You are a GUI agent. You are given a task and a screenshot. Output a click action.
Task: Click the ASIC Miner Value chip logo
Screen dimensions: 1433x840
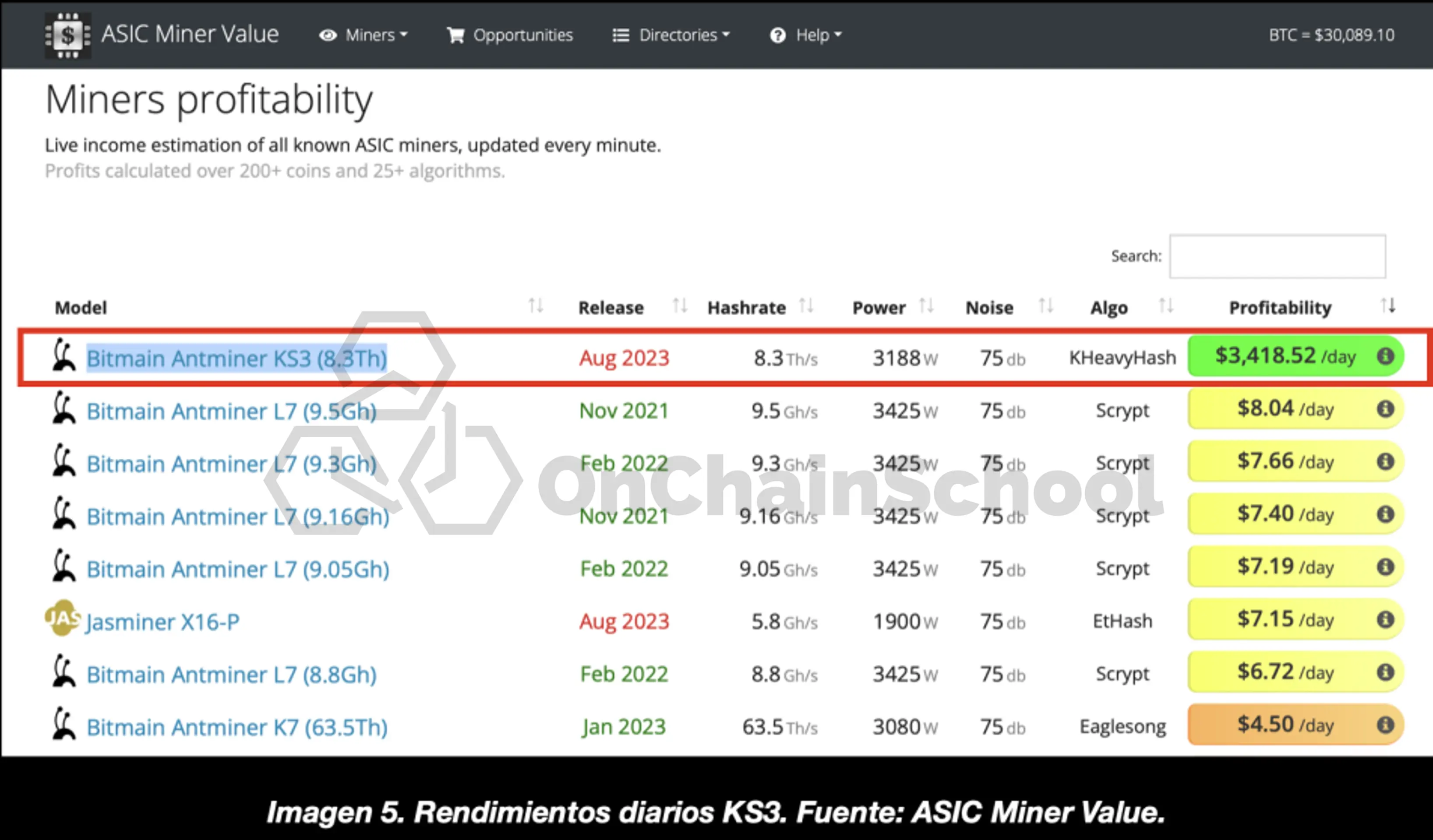[x=68, y=35]
